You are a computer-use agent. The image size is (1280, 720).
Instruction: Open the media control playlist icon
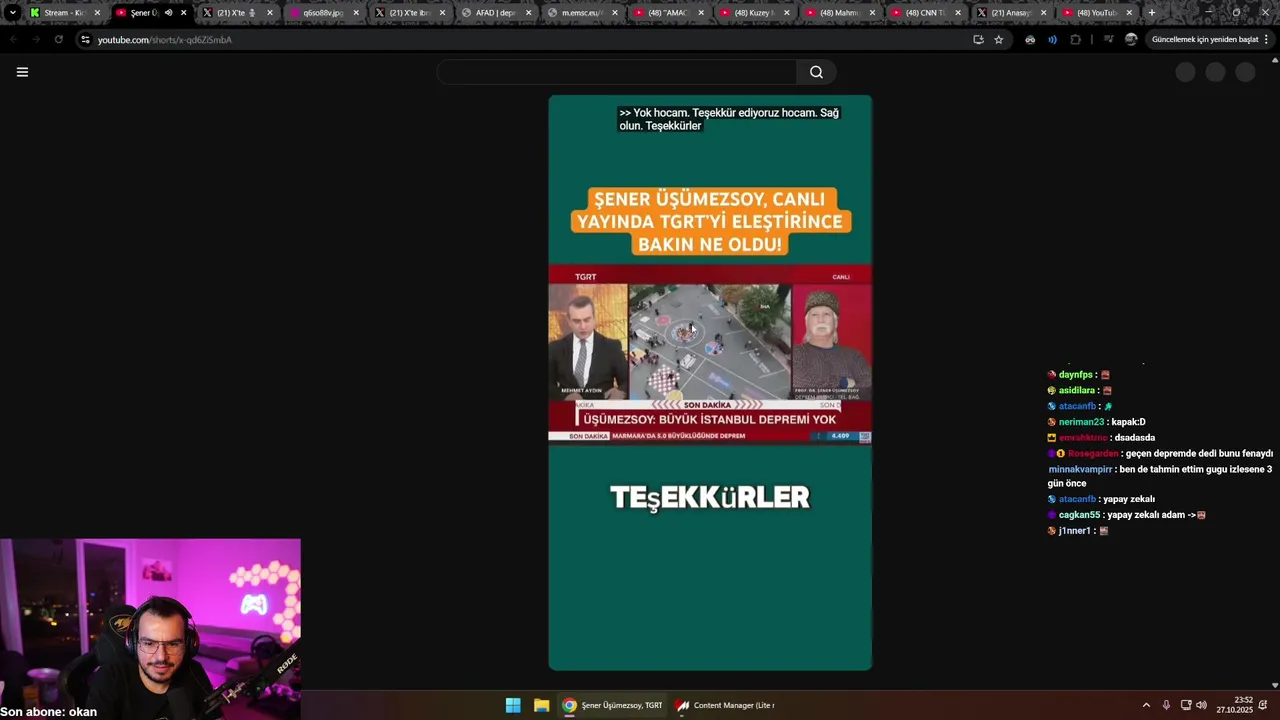[x=1108, y=40]
